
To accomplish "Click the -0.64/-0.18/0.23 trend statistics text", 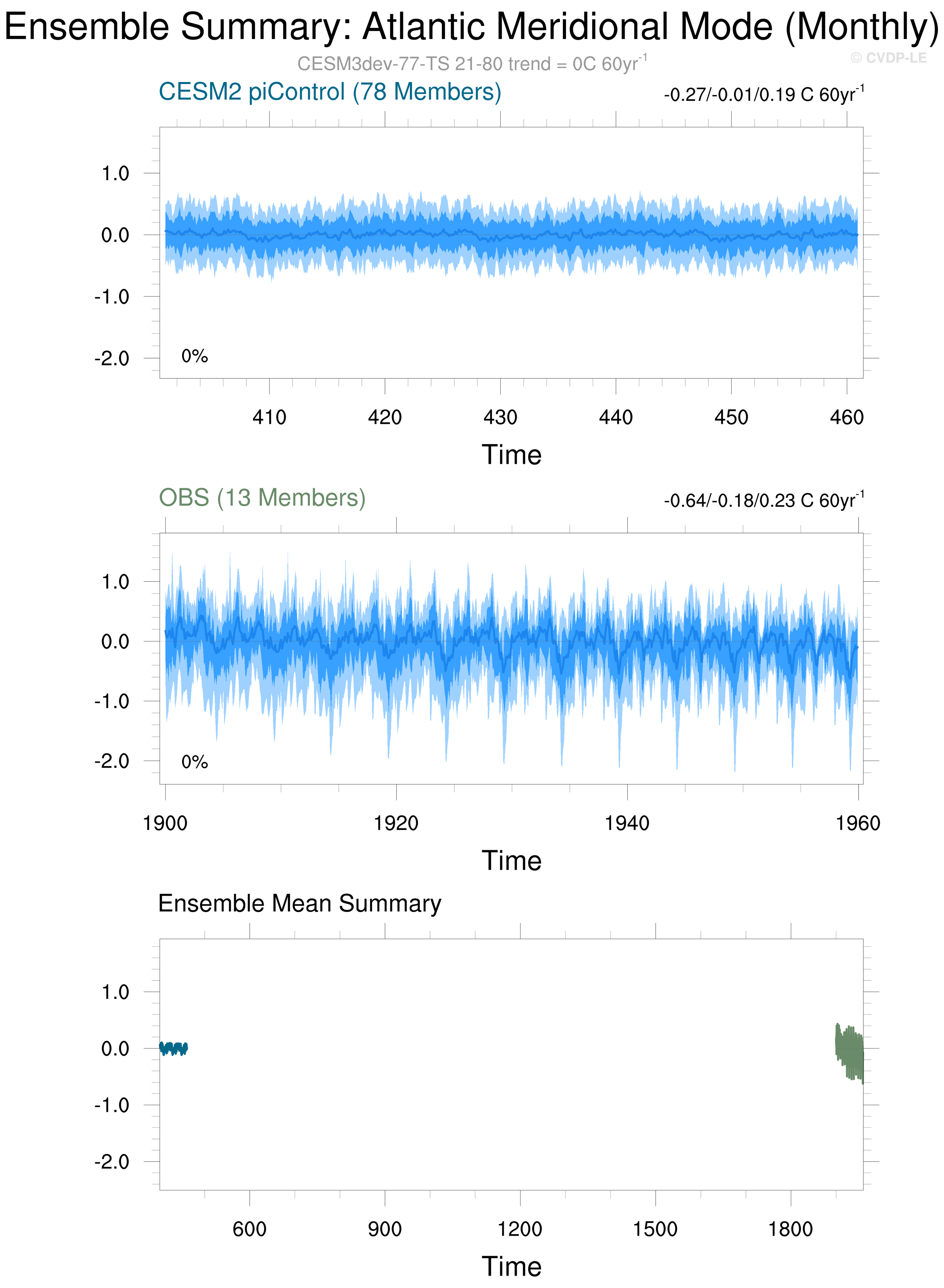I will click(763, 501).
